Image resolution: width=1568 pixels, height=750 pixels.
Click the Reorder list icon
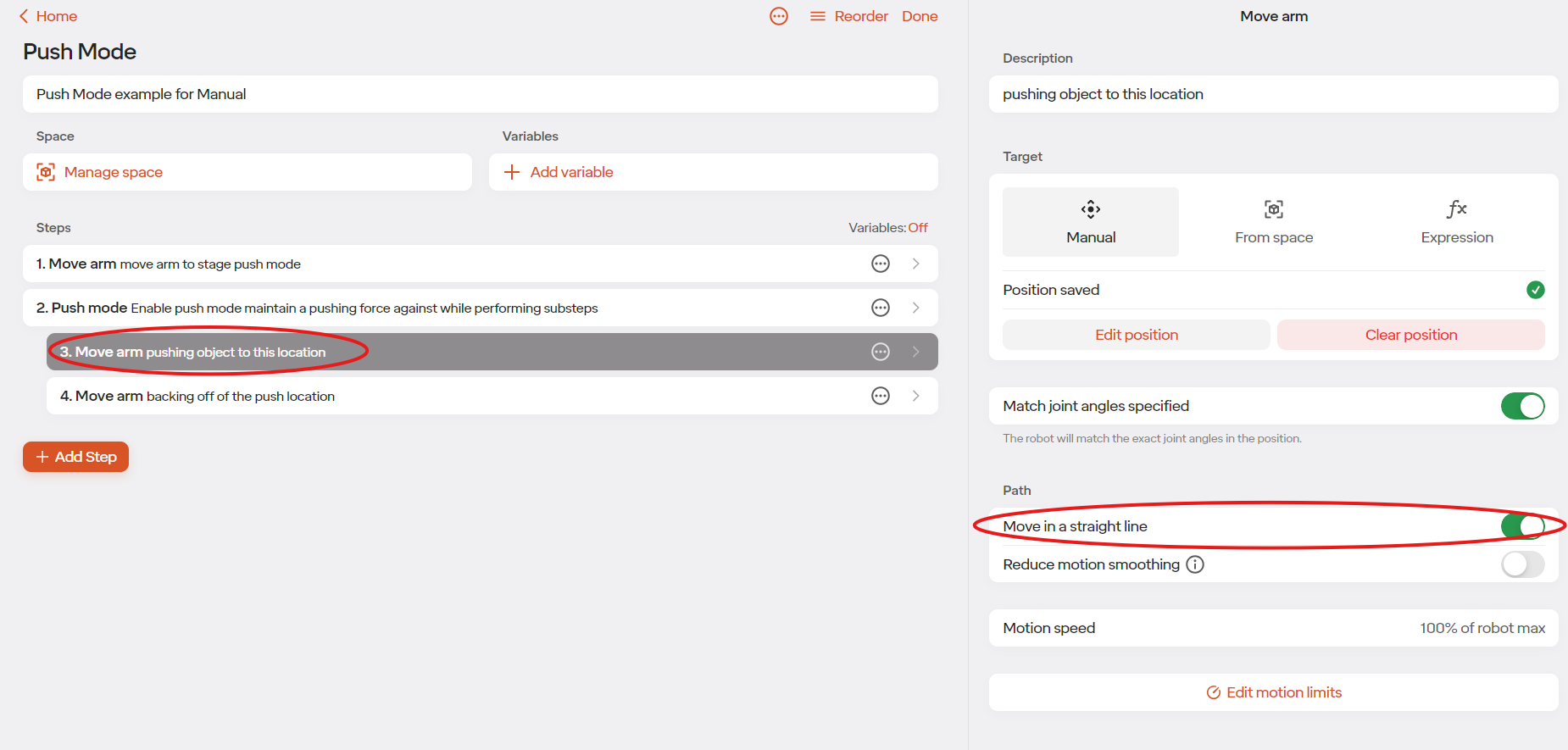click(x=817, y=16)
